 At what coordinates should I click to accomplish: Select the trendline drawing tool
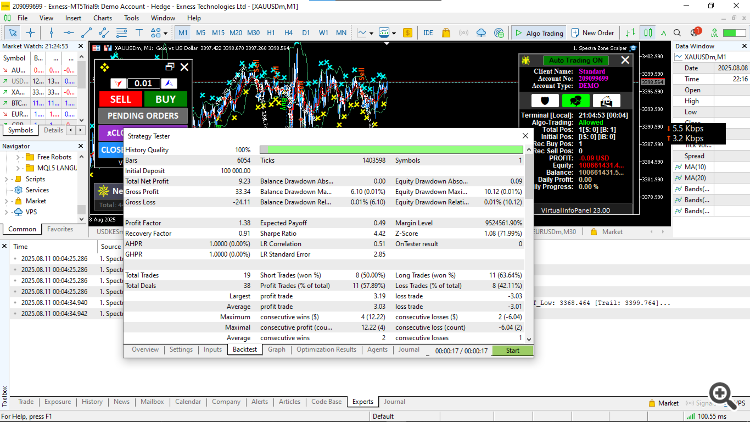pos(86,33)
